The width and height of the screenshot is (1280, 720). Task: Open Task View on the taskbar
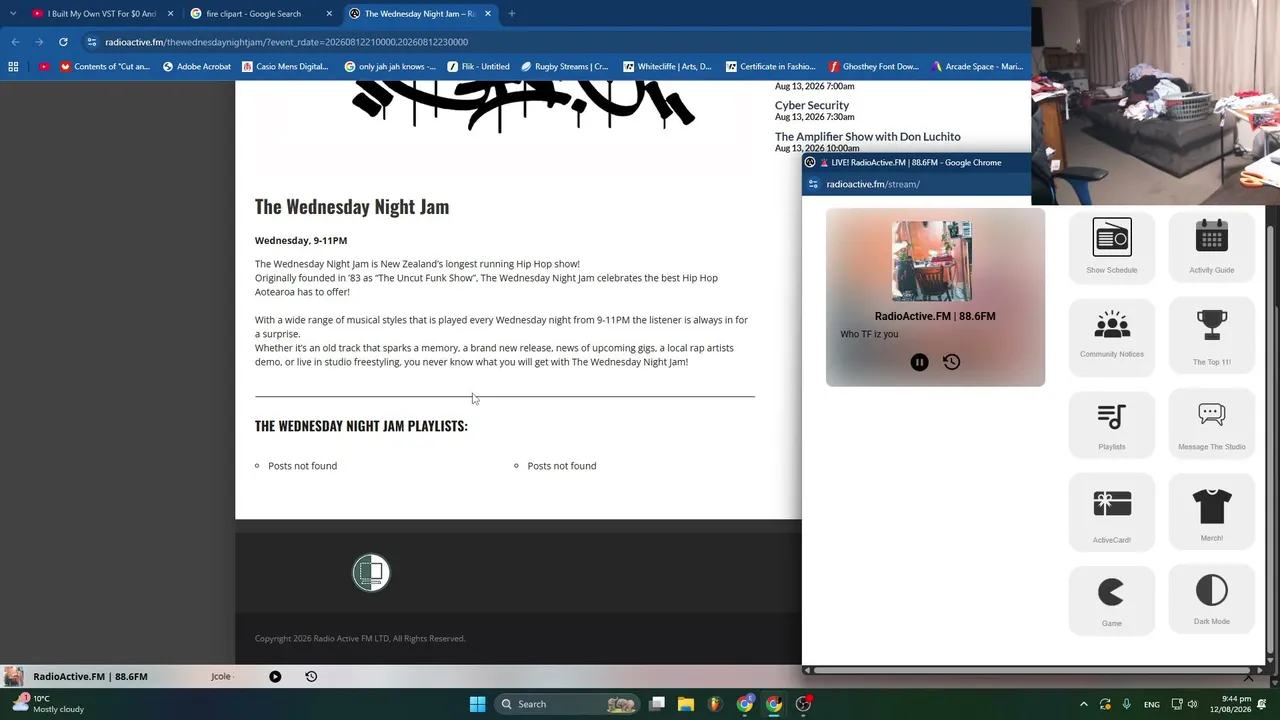[x=657, y=704]
